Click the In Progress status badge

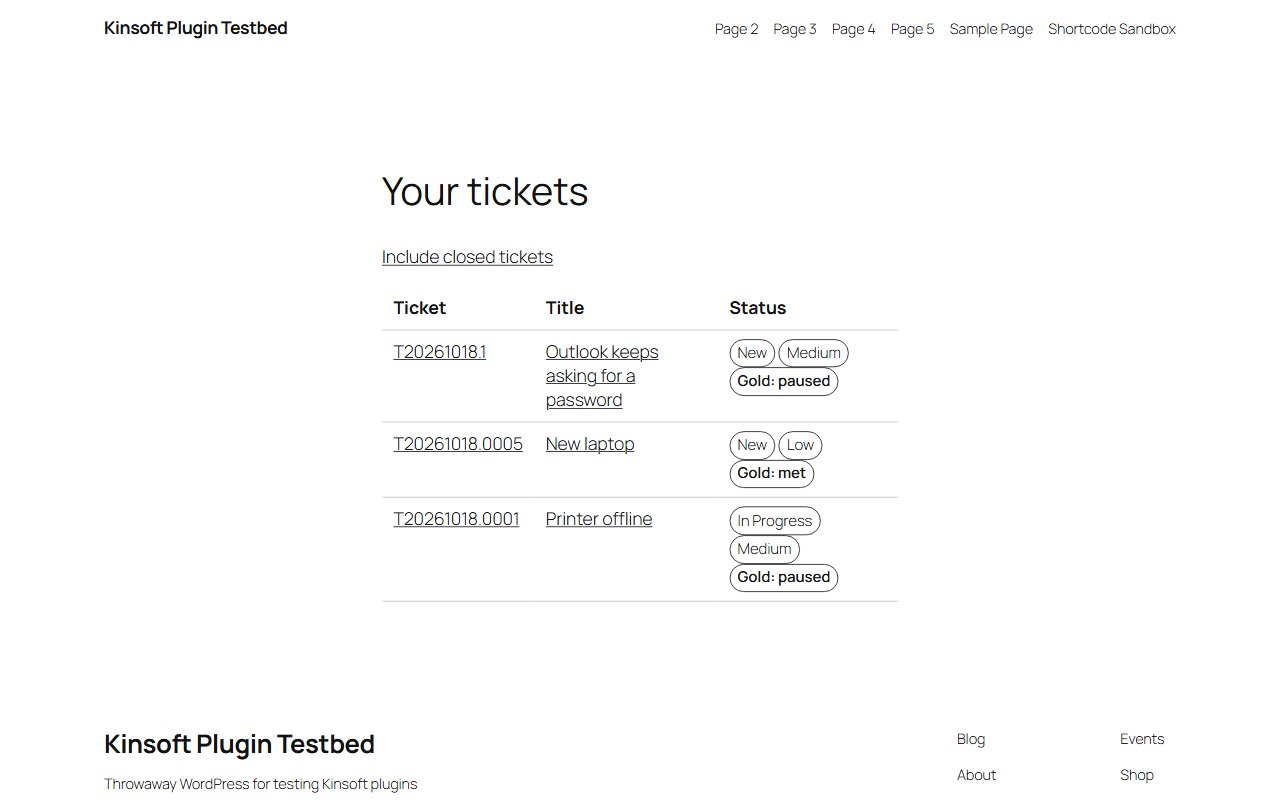point(775,521)
